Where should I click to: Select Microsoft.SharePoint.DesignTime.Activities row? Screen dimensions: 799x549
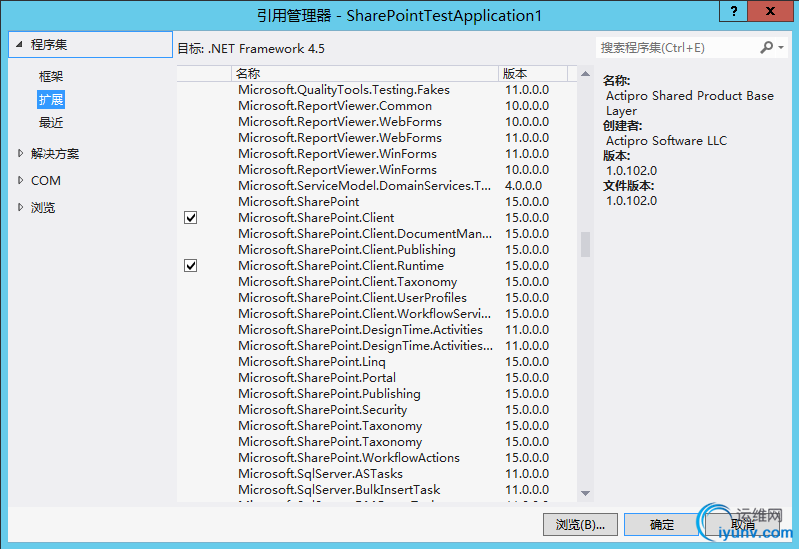[x=377, y=330]
